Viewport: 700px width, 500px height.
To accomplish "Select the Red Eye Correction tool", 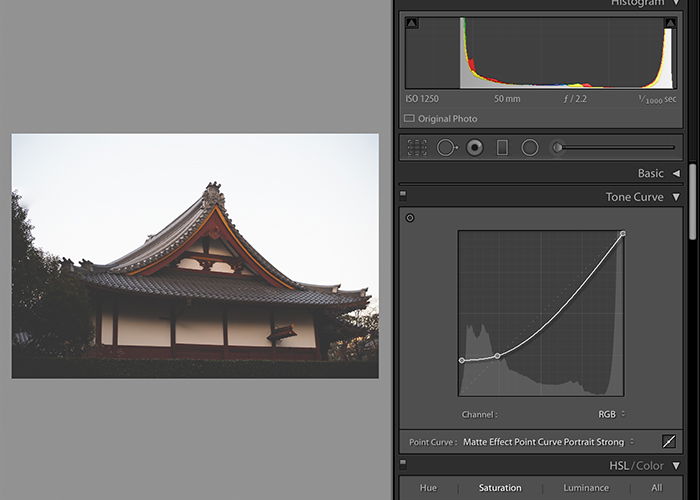I will coord(475,147).
